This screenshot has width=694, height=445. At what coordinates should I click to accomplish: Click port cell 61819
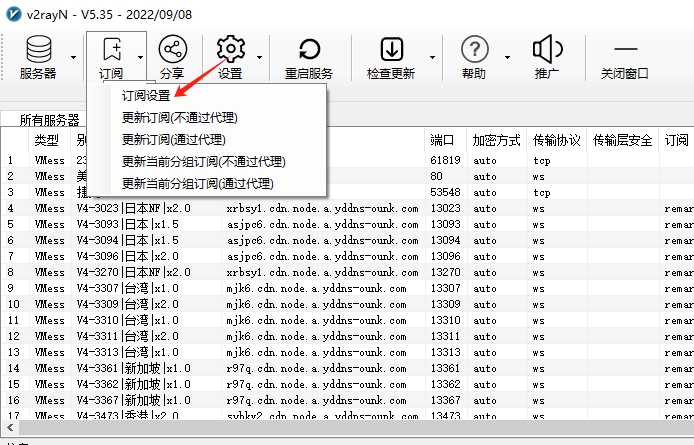[445, 160]
